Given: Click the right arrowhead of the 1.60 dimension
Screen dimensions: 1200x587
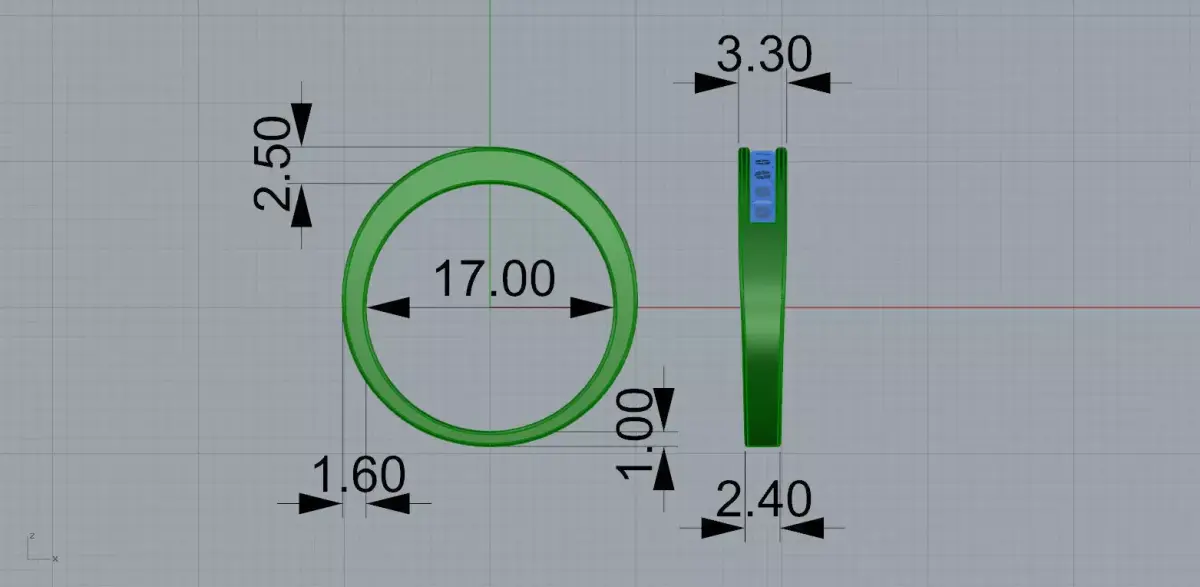Looking at the screenshot, I should click(389, 503).
